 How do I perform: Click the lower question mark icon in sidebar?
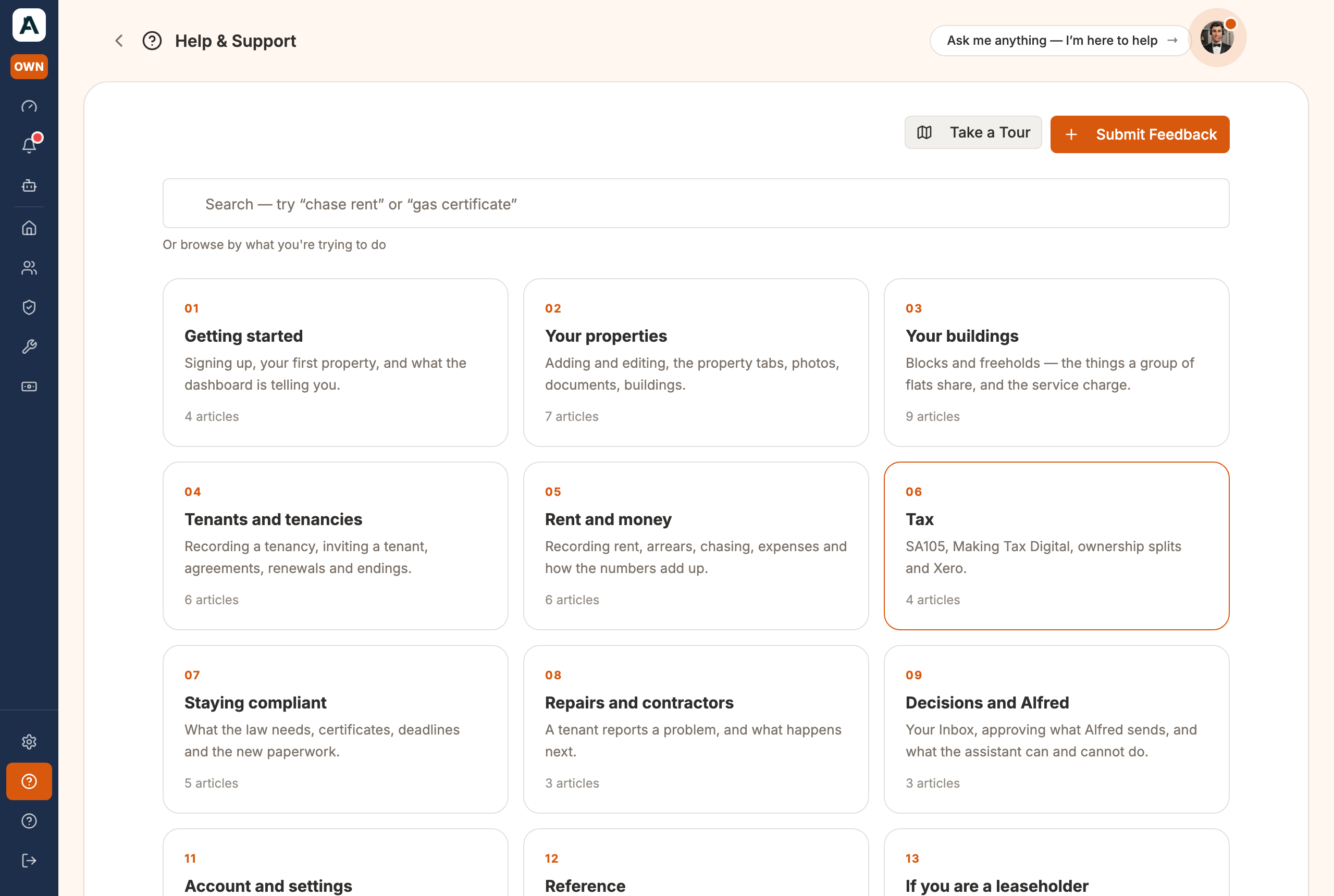click(29, 821)
